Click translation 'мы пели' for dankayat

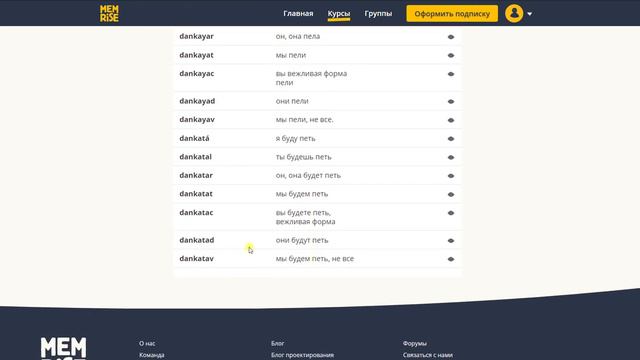pyautogui.click(x=291, y=55)
